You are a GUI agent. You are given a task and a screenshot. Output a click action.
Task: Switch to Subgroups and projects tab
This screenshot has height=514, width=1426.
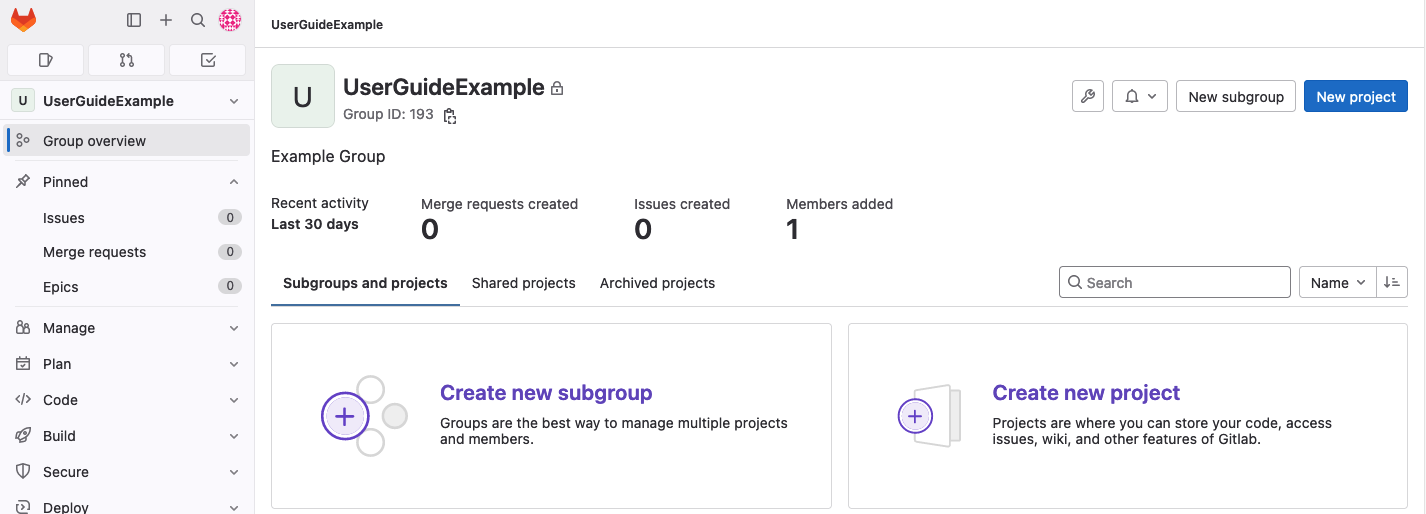tap(365, 283)
